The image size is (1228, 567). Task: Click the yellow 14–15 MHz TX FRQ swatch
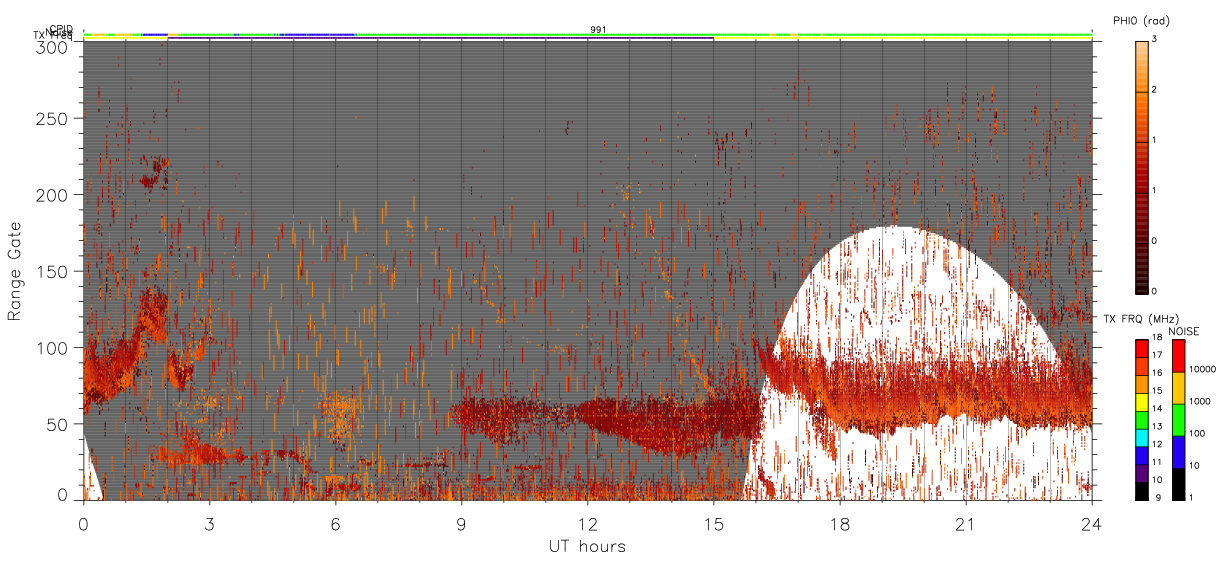pos(1141,402)
